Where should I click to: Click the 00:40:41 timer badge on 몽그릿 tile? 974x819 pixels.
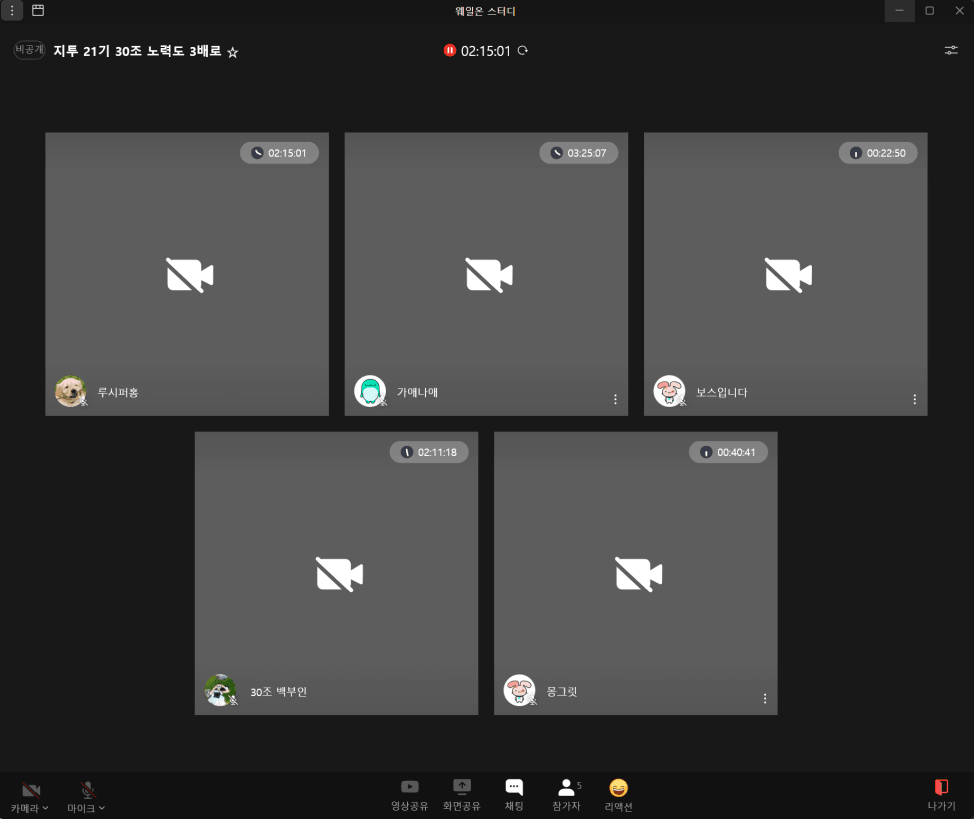pyautogui.click(x=729, y=452)
